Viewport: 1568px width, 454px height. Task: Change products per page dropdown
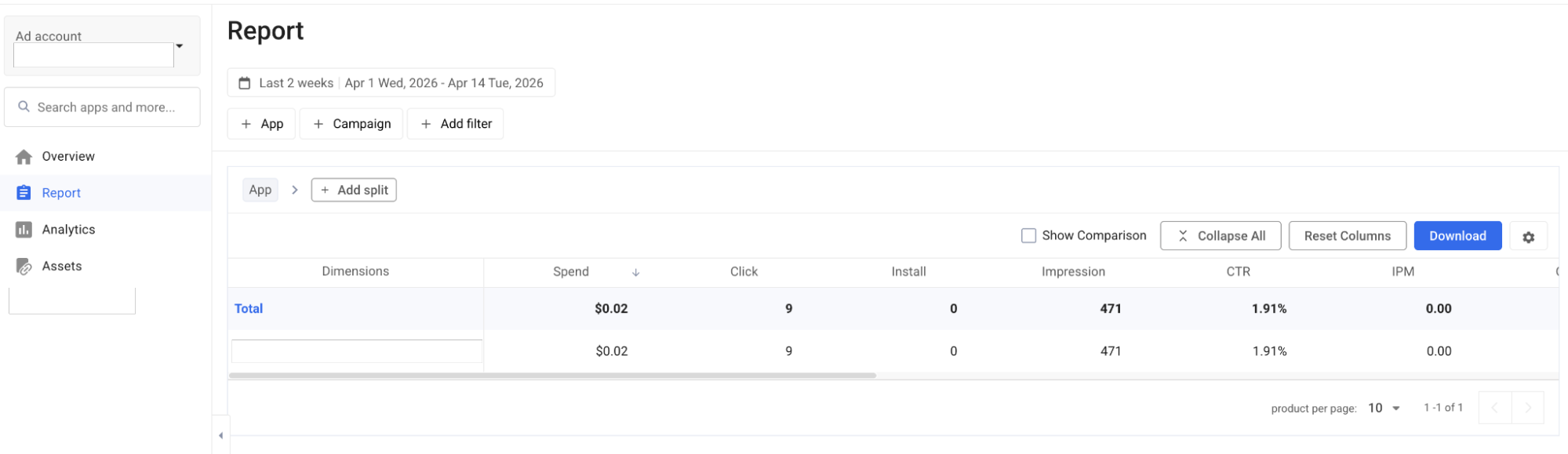(1384, 409)
